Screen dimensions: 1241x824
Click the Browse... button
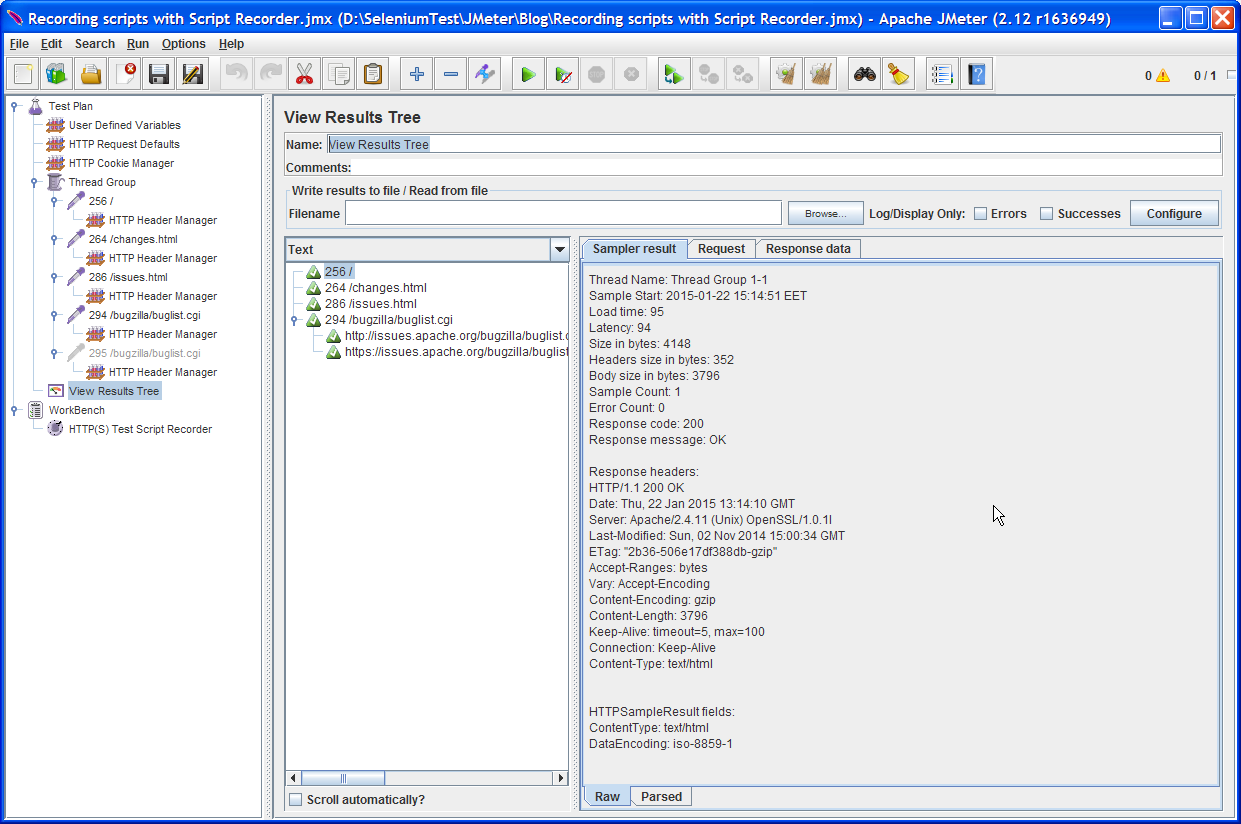coord(825,213)
